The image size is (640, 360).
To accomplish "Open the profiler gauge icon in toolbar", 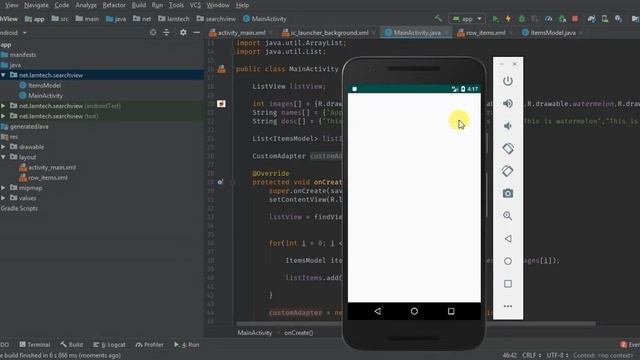I will (549, 19).
